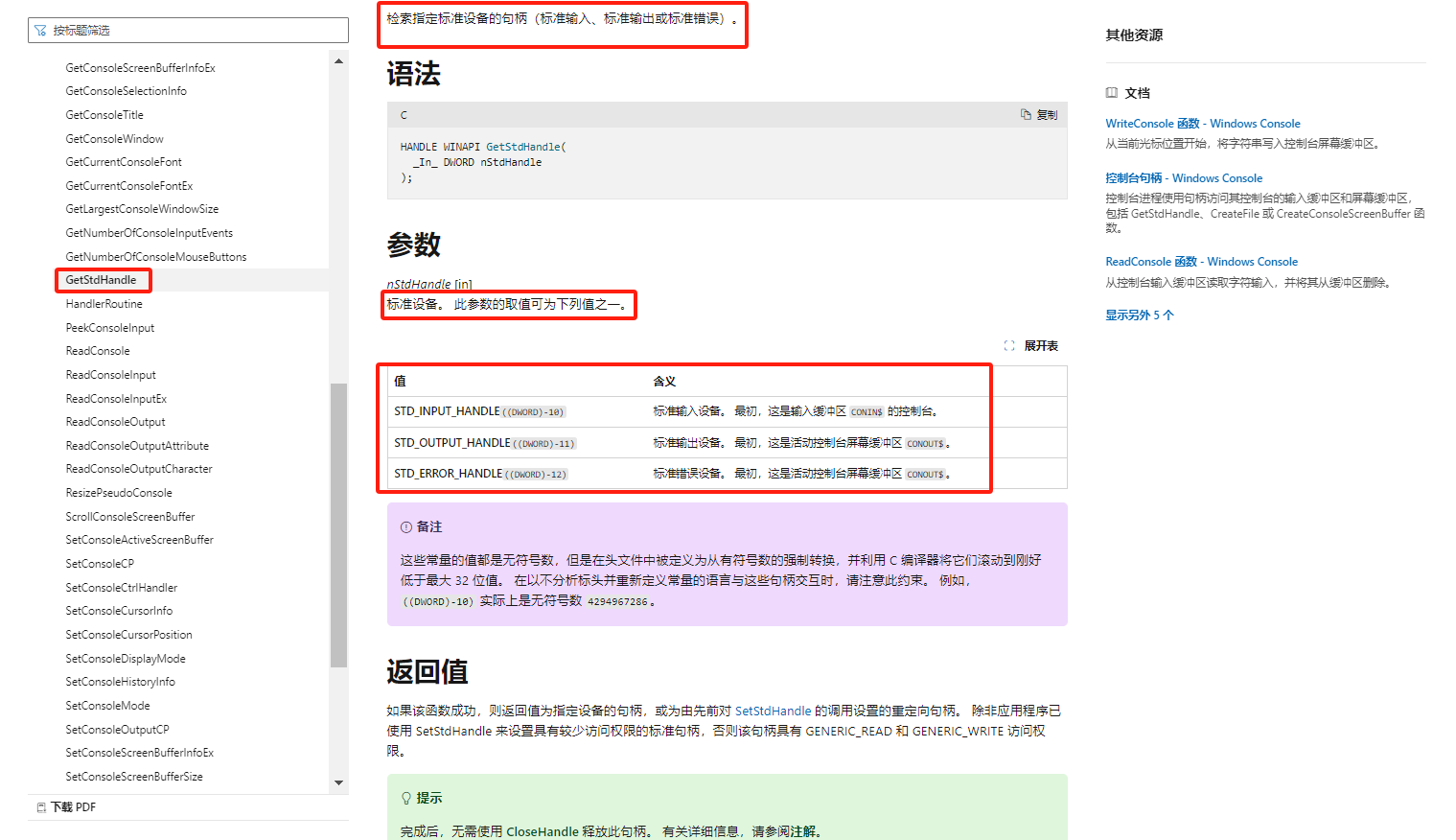The height and width of the screenshot is (840, 1456).
Task: Click the CONIN$ code text
Action: tap(867, 412)
